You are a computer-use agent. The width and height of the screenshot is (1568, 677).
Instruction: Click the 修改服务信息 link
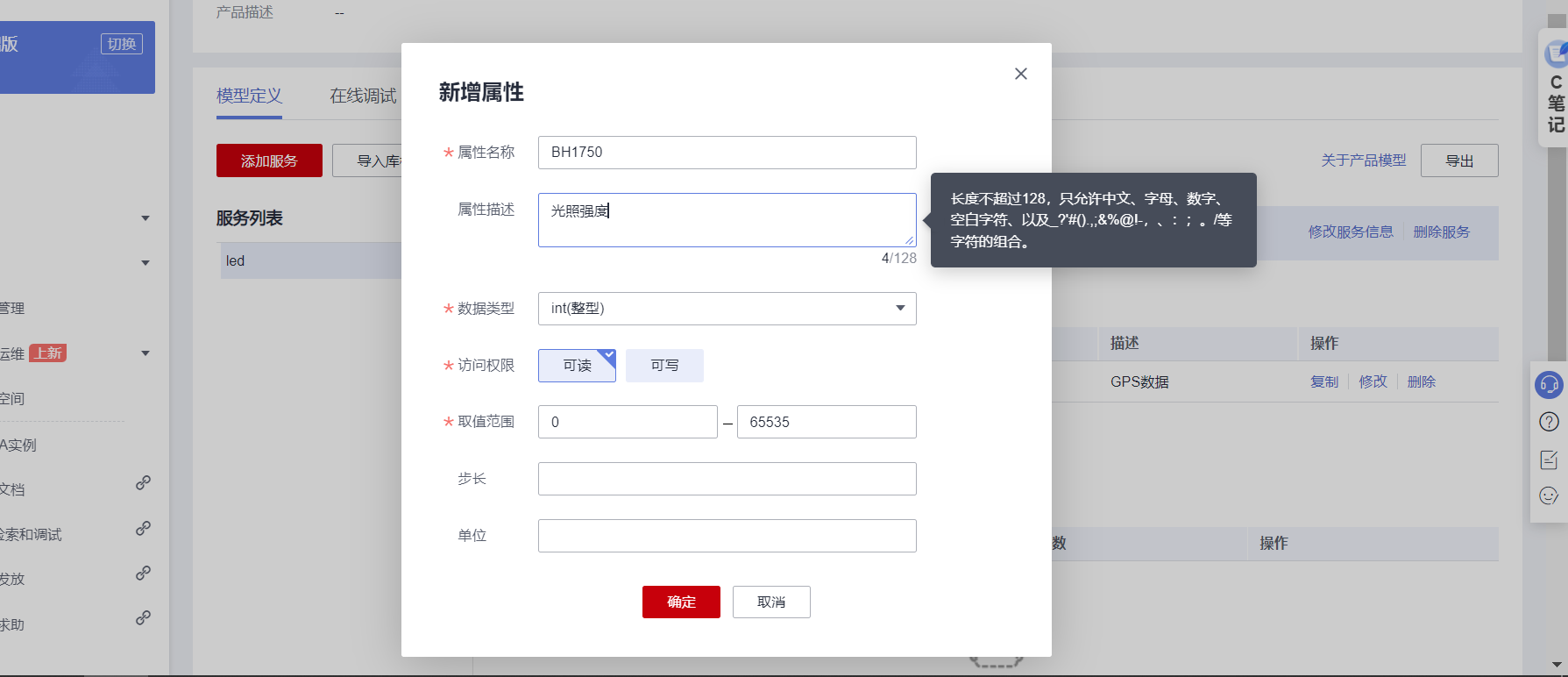[1351, 232]
